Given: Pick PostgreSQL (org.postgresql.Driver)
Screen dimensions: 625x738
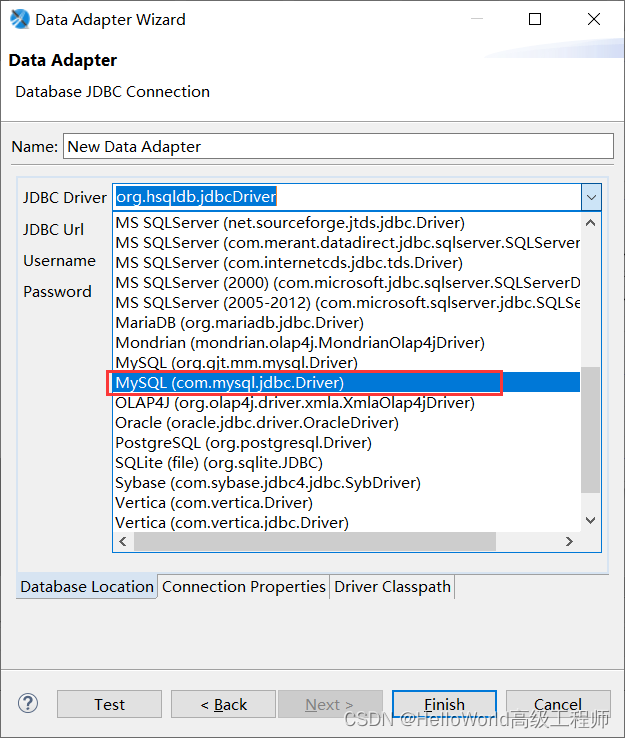Looking at the screenshot, I should click(346, 443).
